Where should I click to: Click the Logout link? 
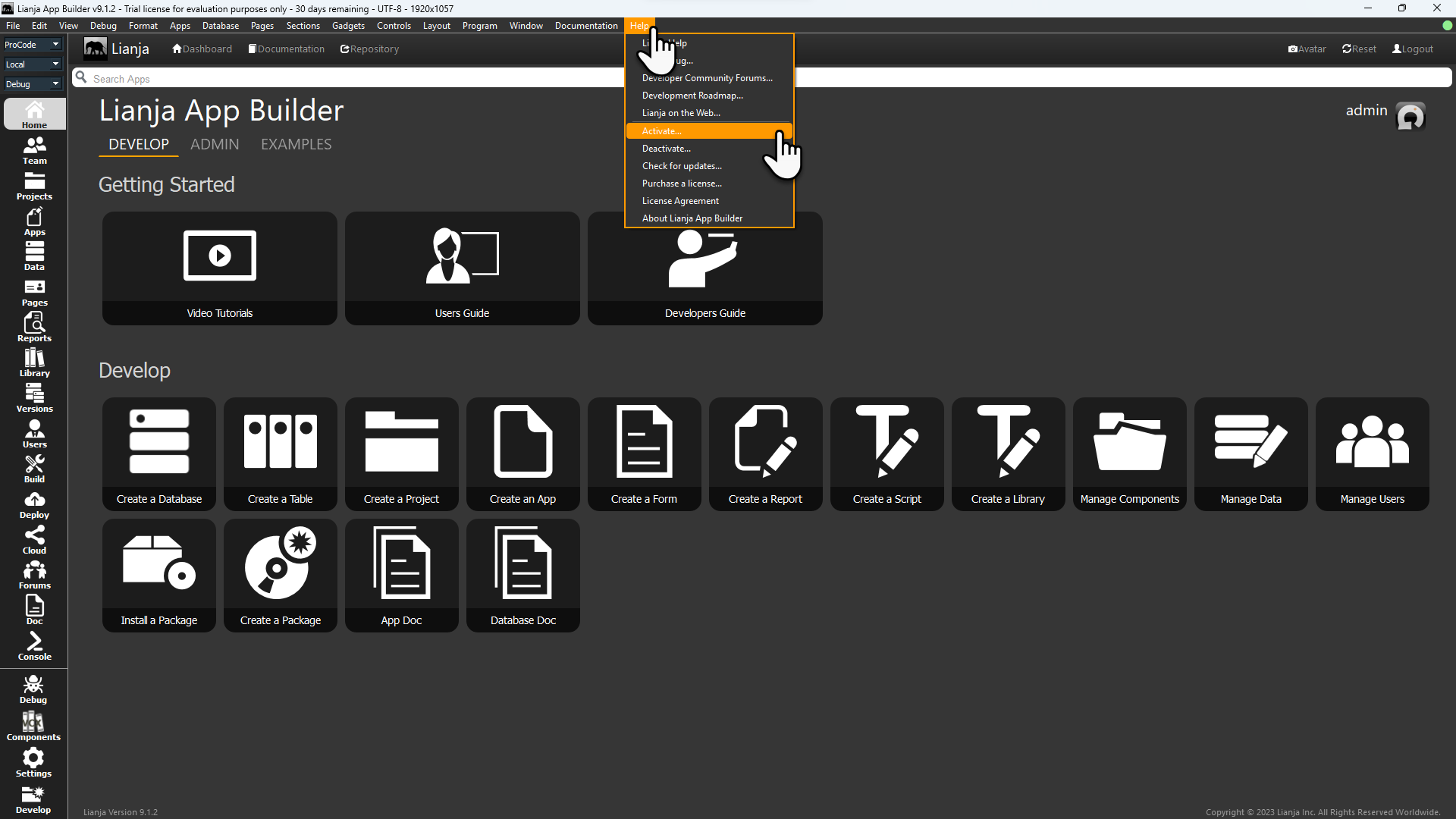pos(1412,49)
